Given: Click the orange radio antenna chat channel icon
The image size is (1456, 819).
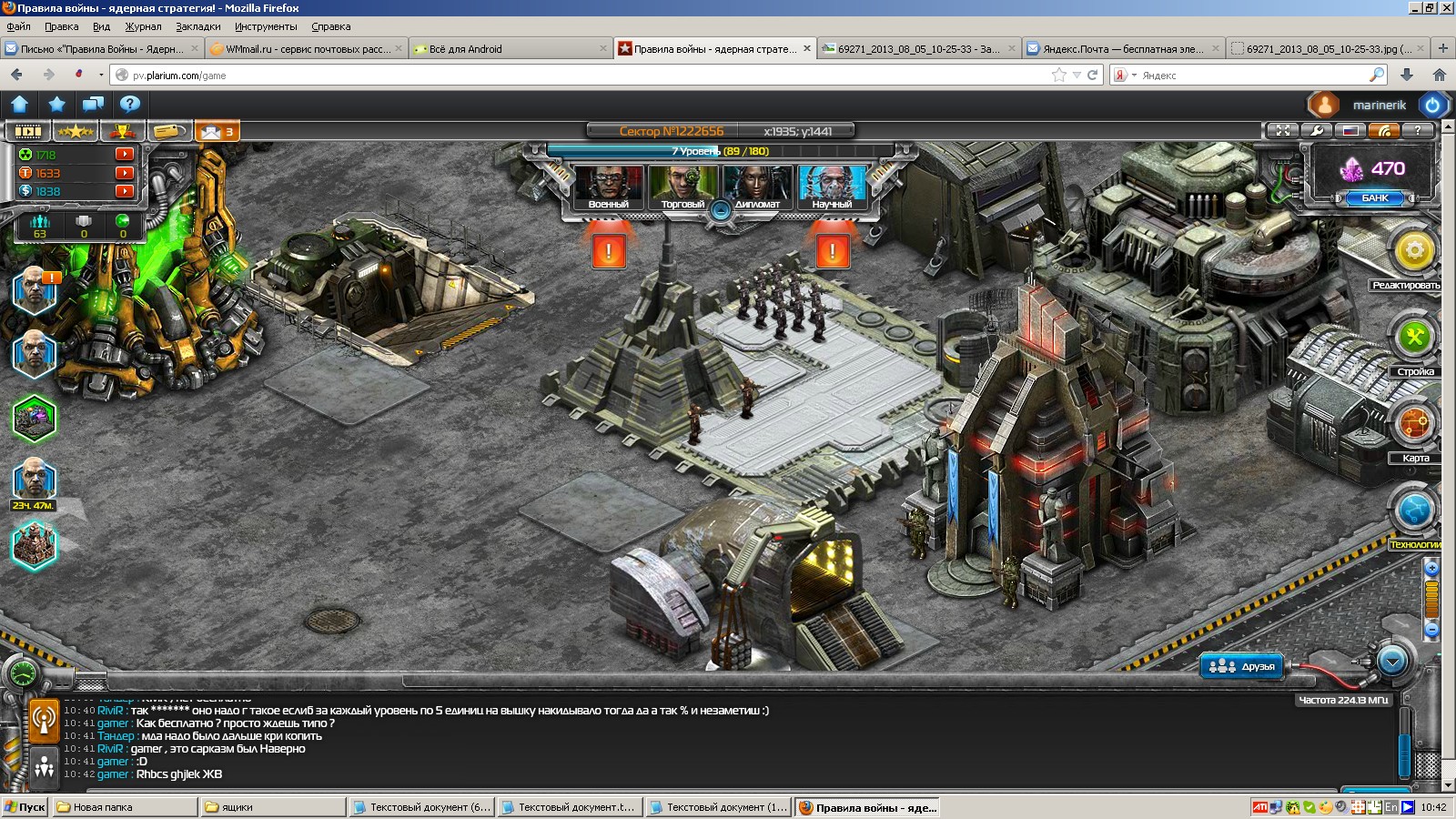Looking at the screenshot, I should [43, 719].
